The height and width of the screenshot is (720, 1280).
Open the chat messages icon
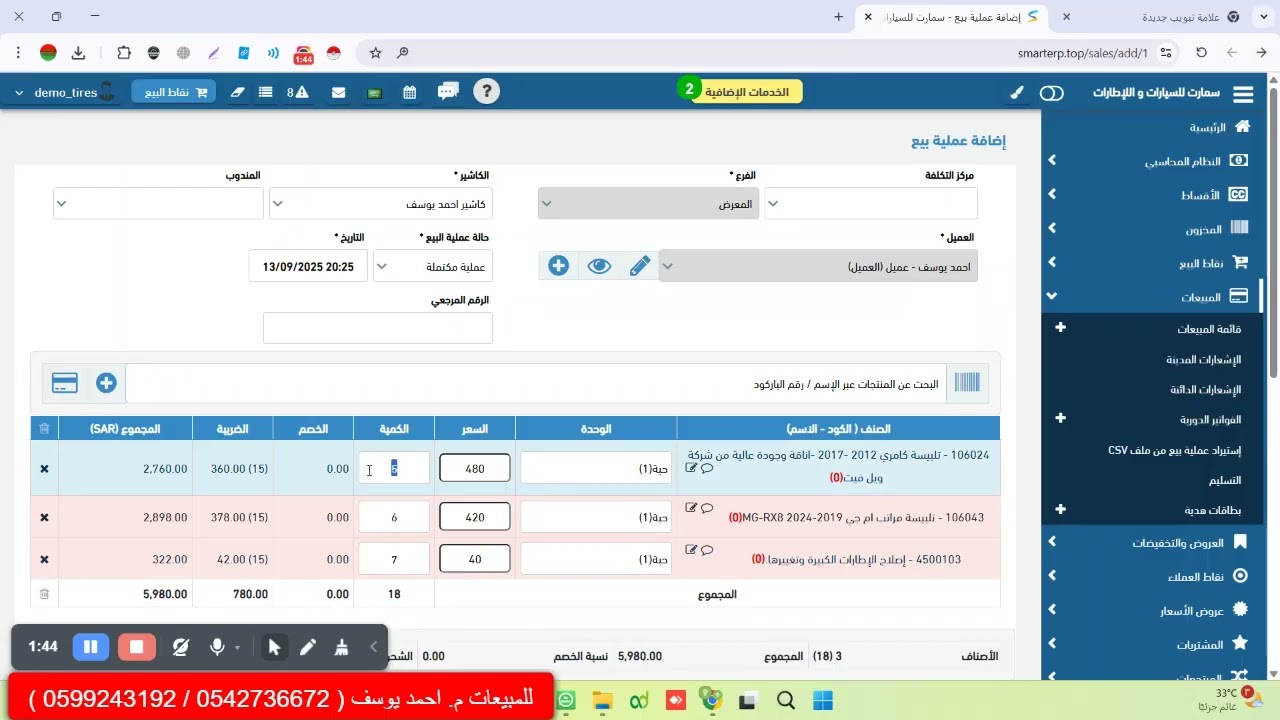448,92
